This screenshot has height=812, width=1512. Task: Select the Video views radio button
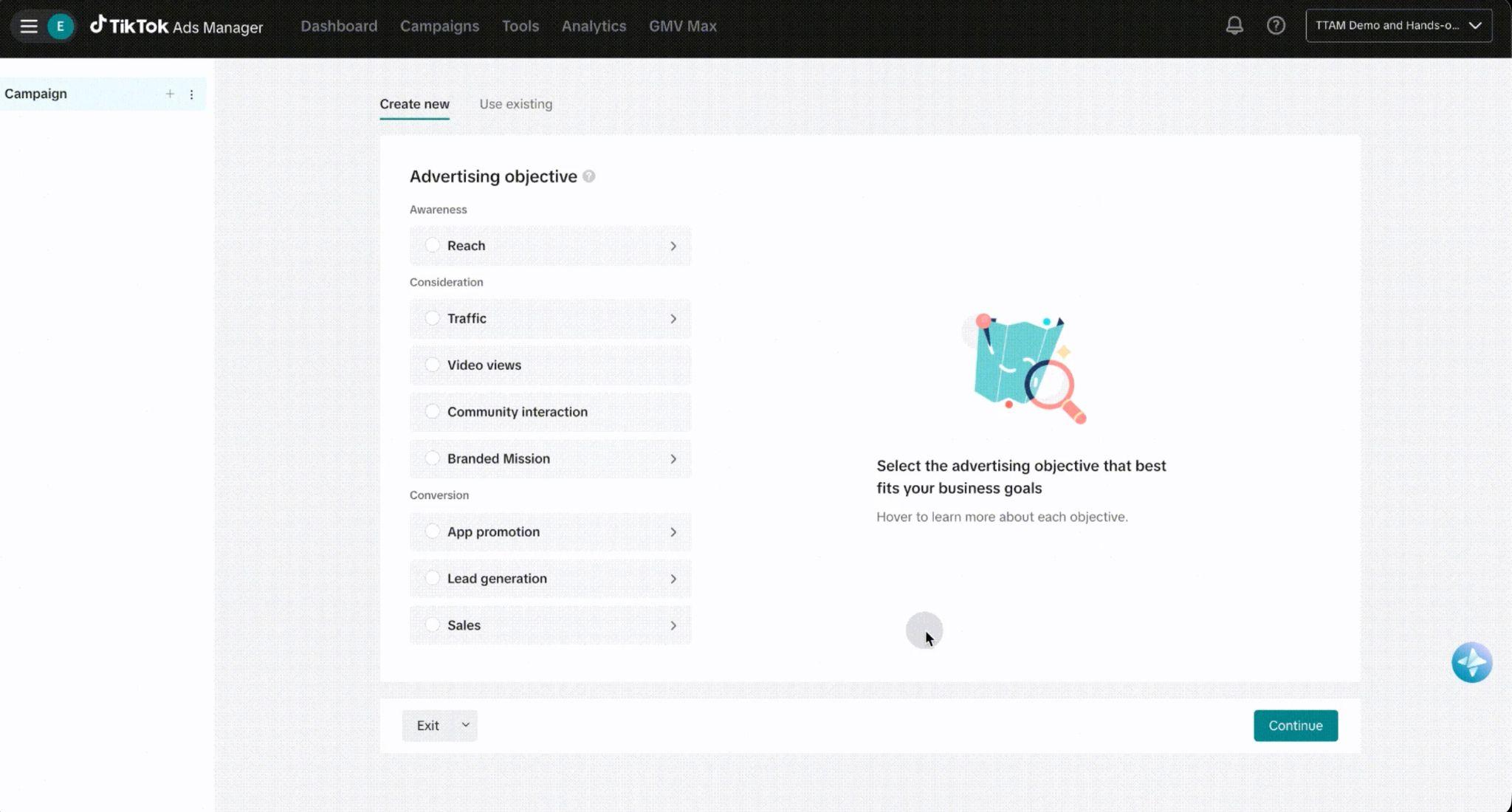pyautogui.click(x=433, y=365)
